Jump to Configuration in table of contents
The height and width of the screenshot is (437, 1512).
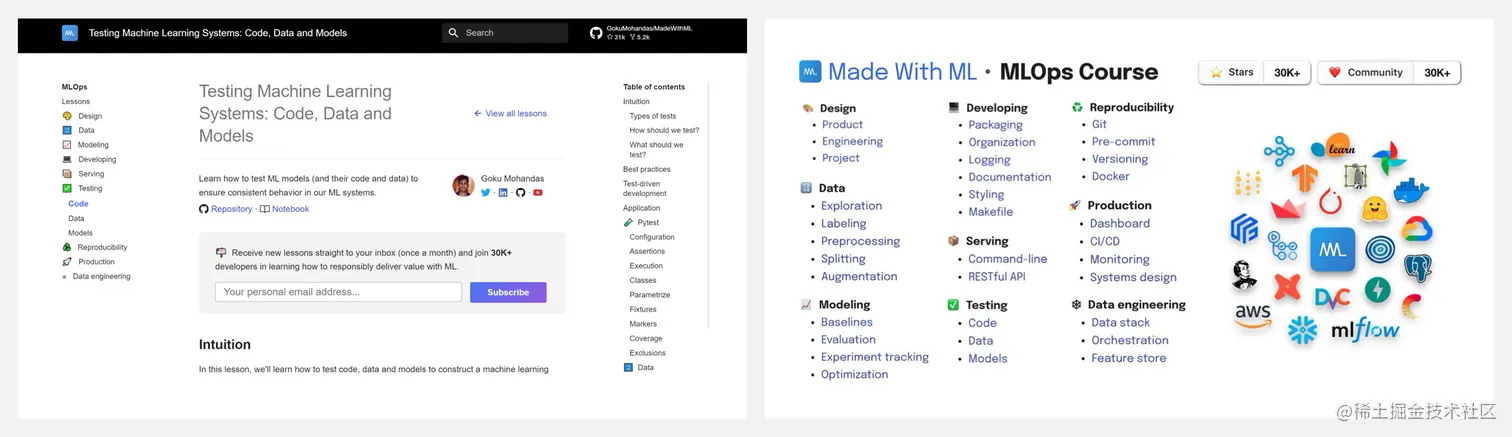(652, 237)
